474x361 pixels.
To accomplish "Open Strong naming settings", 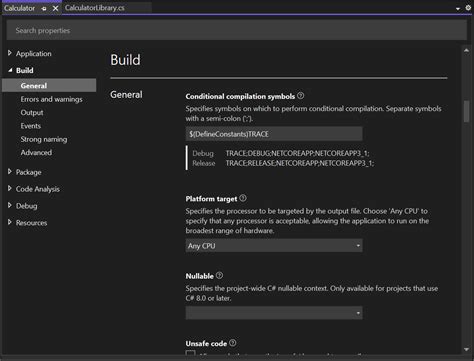I will click(44, 139).
